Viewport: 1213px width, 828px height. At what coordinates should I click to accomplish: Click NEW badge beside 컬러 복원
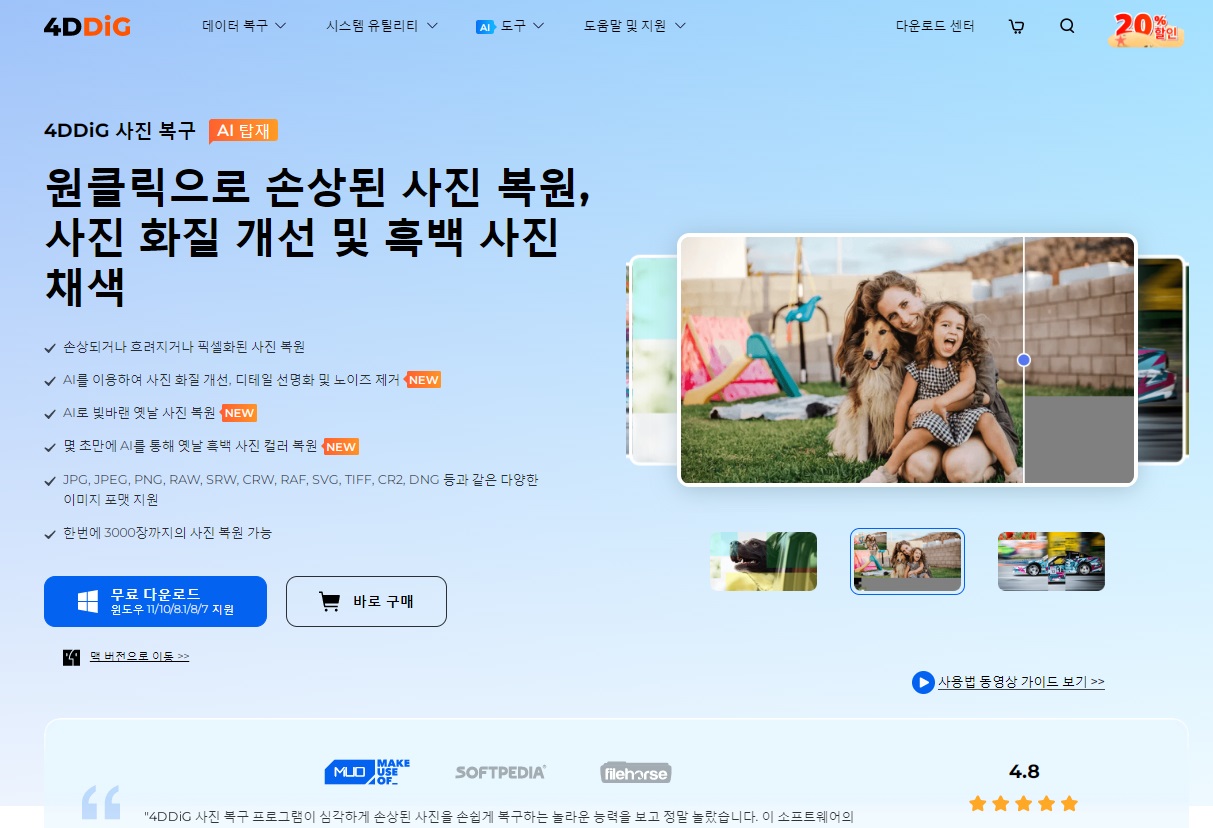341,447
